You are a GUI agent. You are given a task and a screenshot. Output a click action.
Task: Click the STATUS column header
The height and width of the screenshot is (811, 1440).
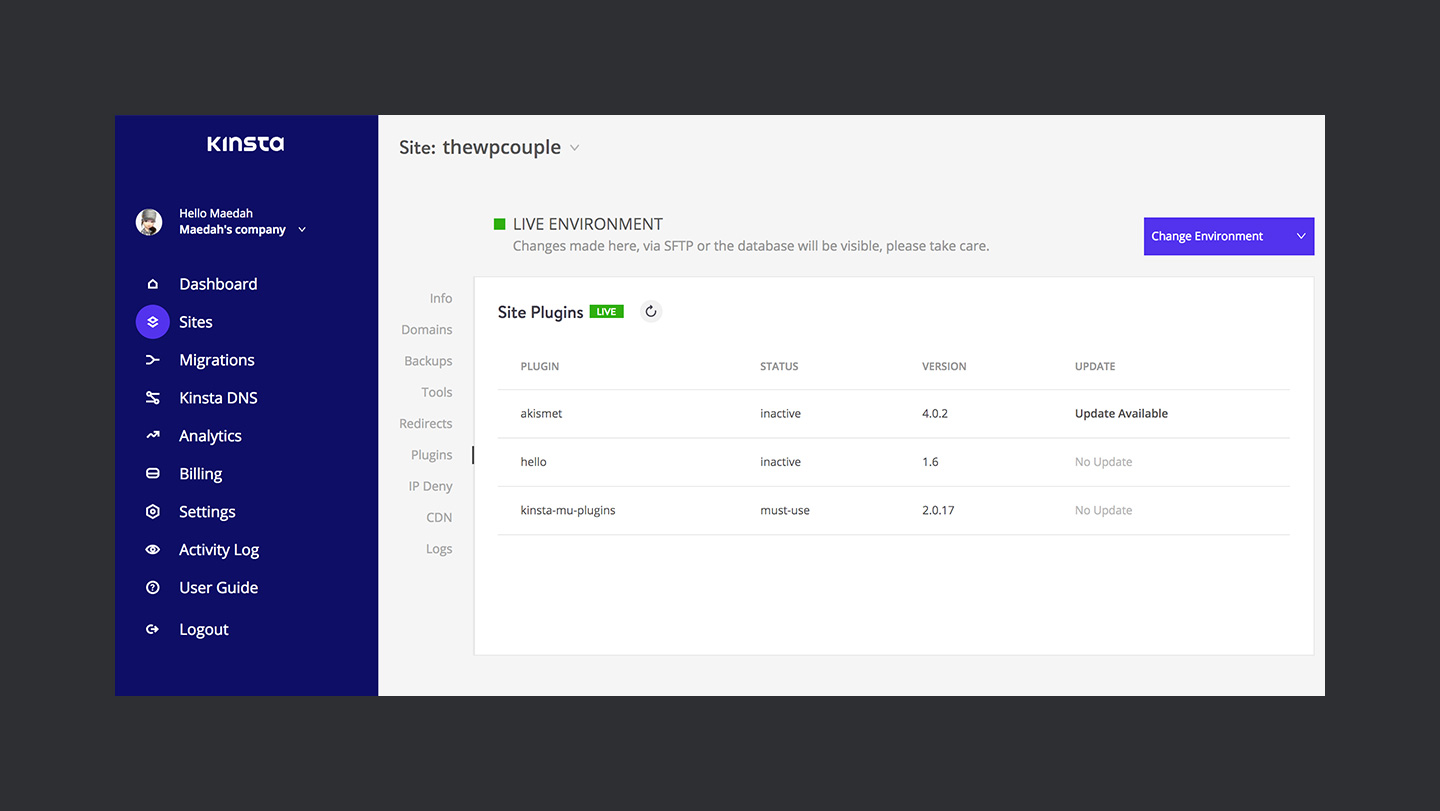[x=779, y=367]
